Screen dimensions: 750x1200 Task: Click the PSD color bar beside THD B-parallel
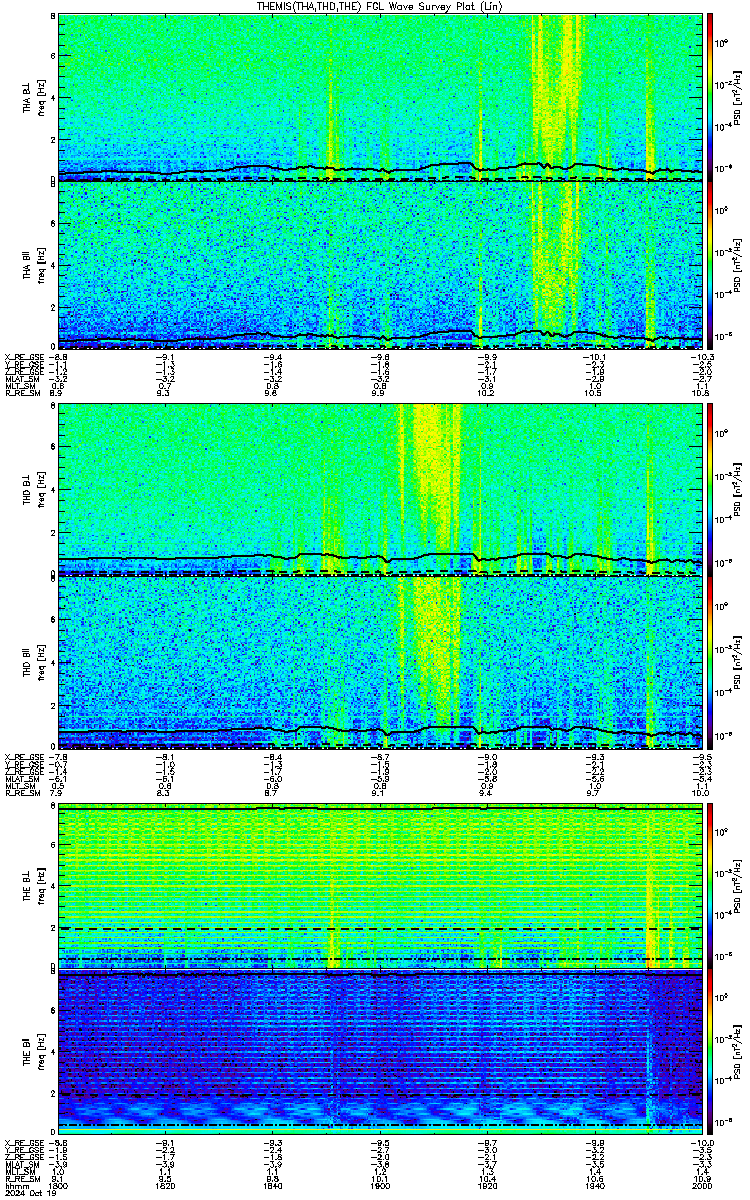(x=710, y=661)
